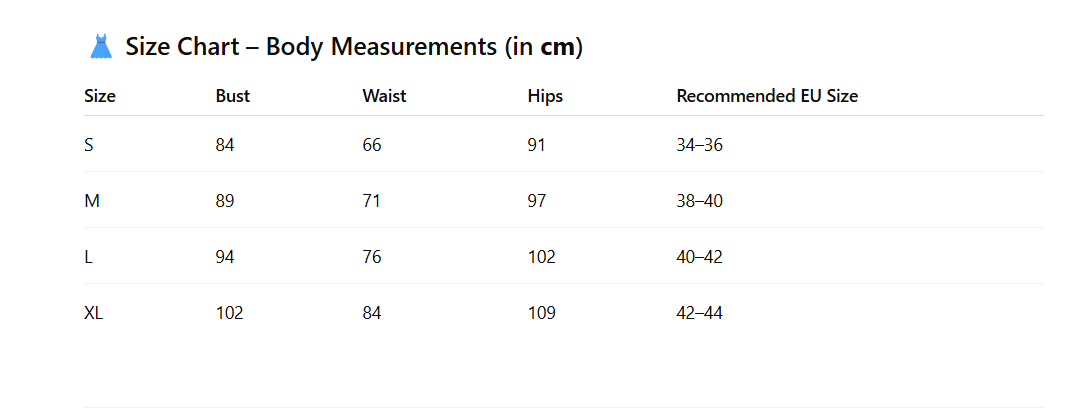Click the hips value 109
Viewport: 1082px width, 412px height.
pyautogui.click(x=542, y=313)
